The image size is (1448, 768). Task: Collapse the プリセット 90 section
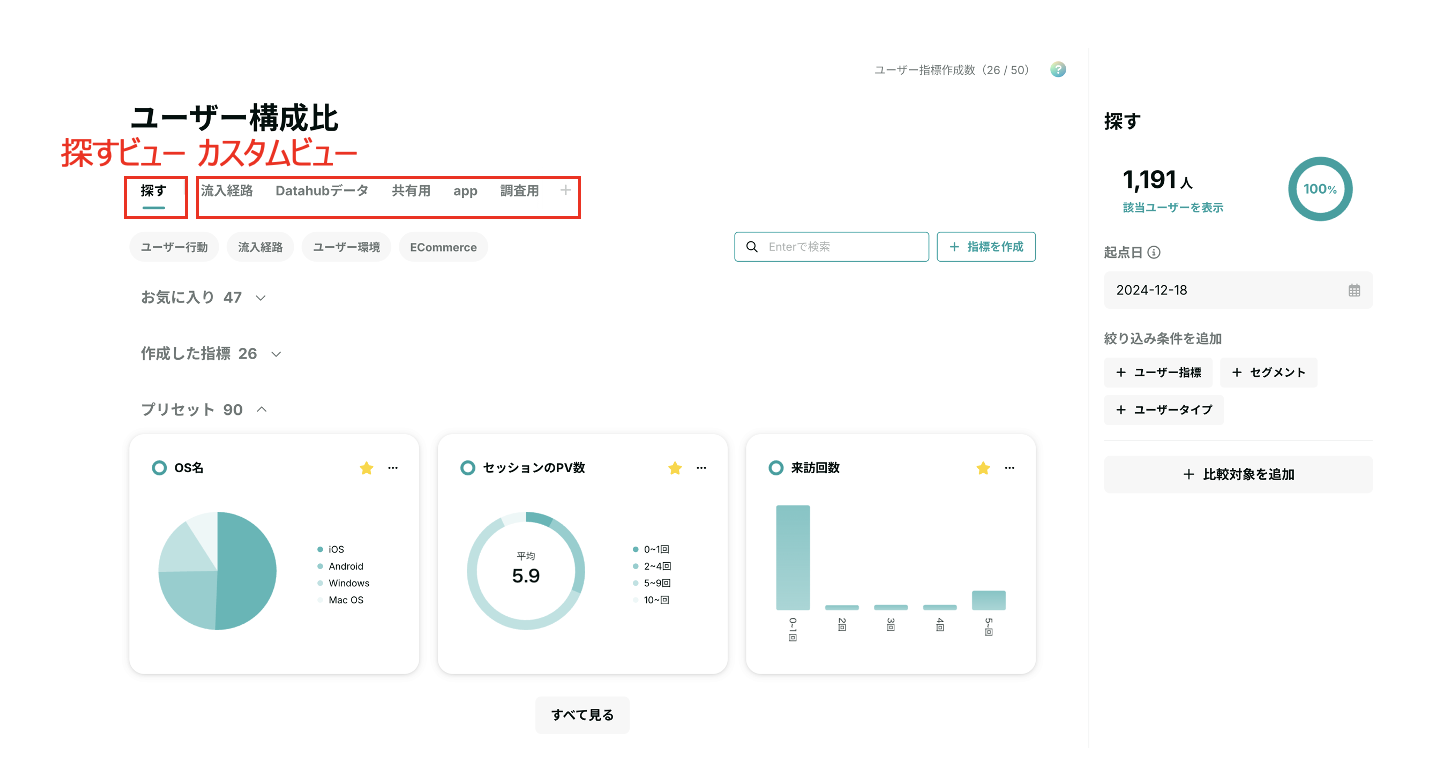(204, 409)
